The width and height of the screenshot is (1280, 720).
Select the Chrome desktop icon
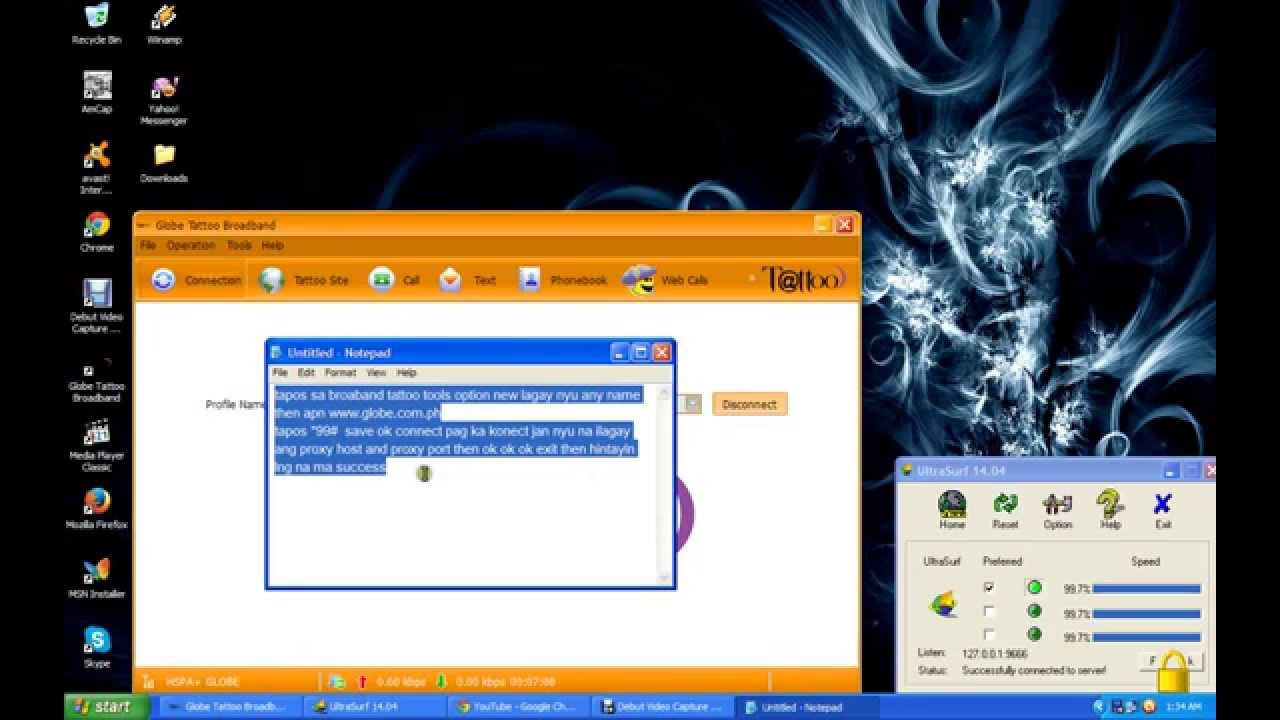pyautogui.click(x=97, y=231)
